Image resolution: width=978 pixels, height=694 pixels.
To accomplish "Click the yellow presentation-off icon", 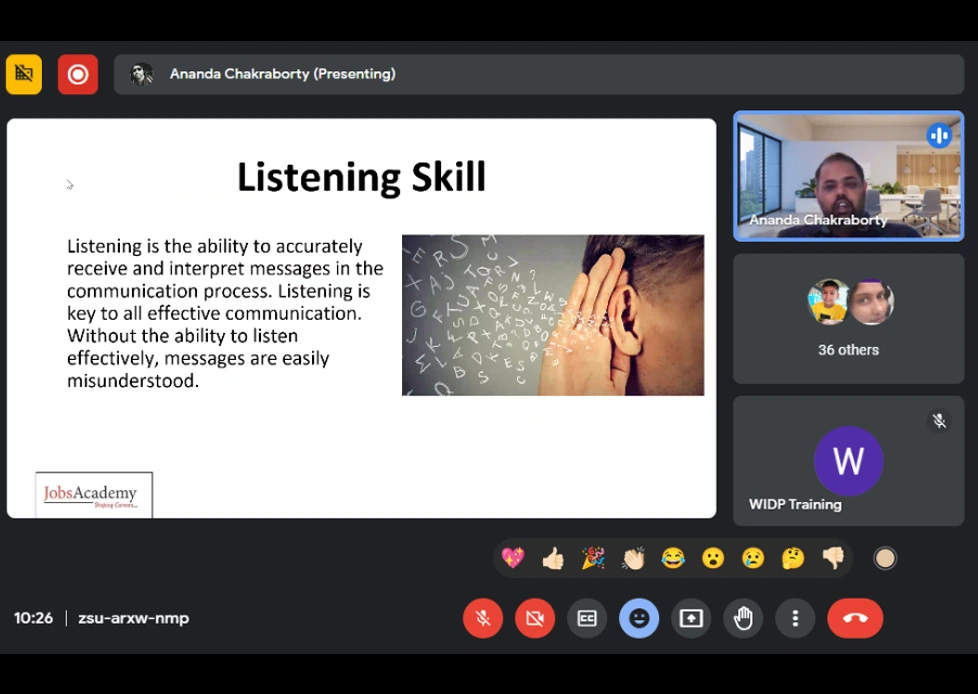I will pyautogui.click(x=24, y=74).
